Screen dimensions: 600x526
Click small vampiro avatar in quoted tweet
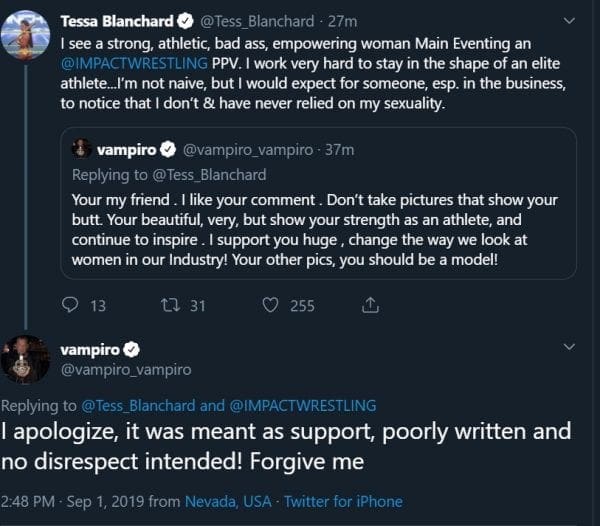(x=82, y=150)
